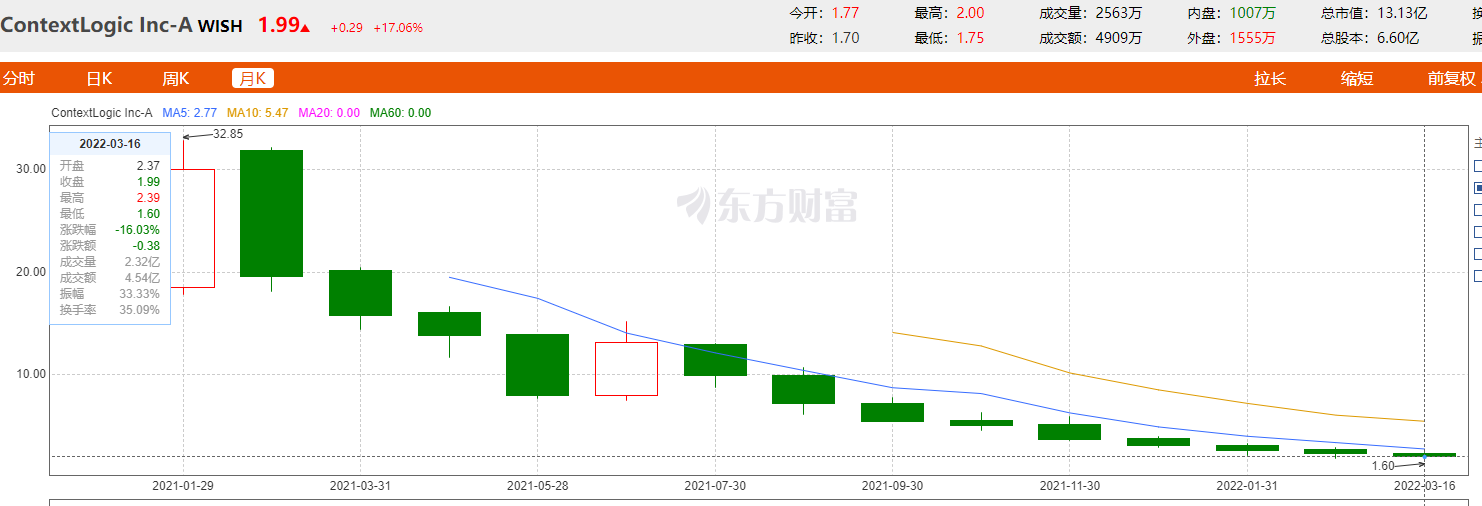Click the 30.00 y-axis label
The height and width of the screenshot is (506, 1482).
point(31,169)
